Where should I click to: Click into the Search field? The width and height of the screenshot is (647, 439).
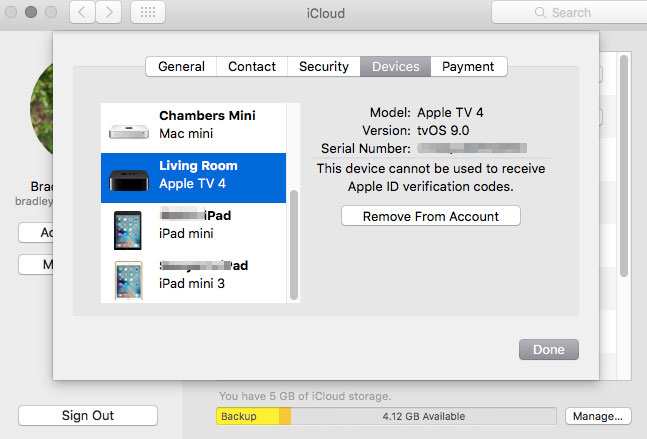(569, 12)
